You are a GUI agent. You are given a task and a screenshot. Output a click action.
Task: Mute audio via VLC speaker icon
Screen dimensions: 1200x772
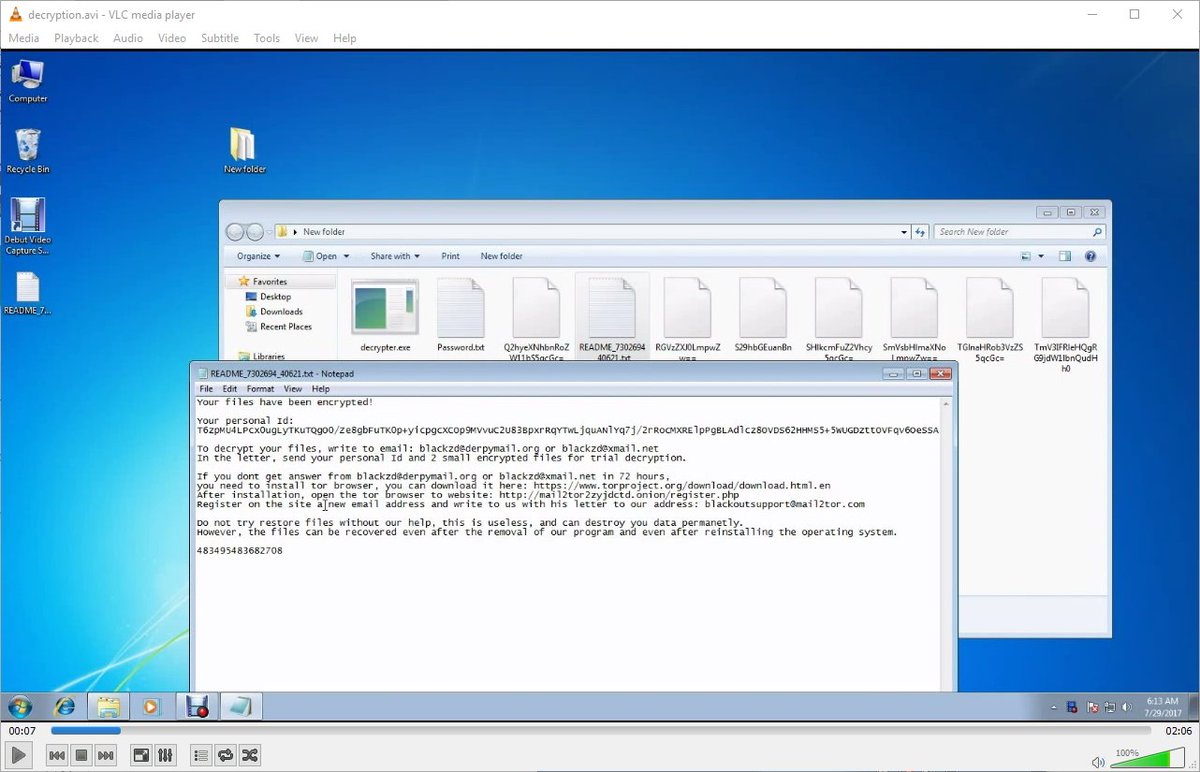click(x=1097, y=761)
